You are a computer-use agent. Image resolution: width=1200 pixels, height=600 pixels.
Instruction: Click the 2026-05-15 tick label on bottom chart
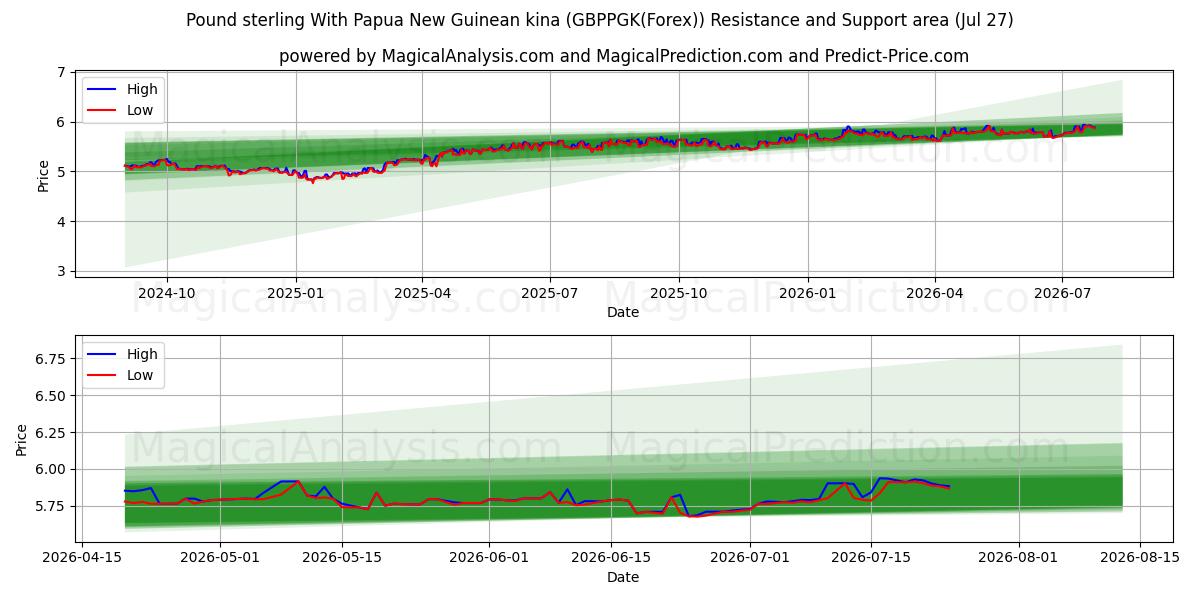[343, 558]
